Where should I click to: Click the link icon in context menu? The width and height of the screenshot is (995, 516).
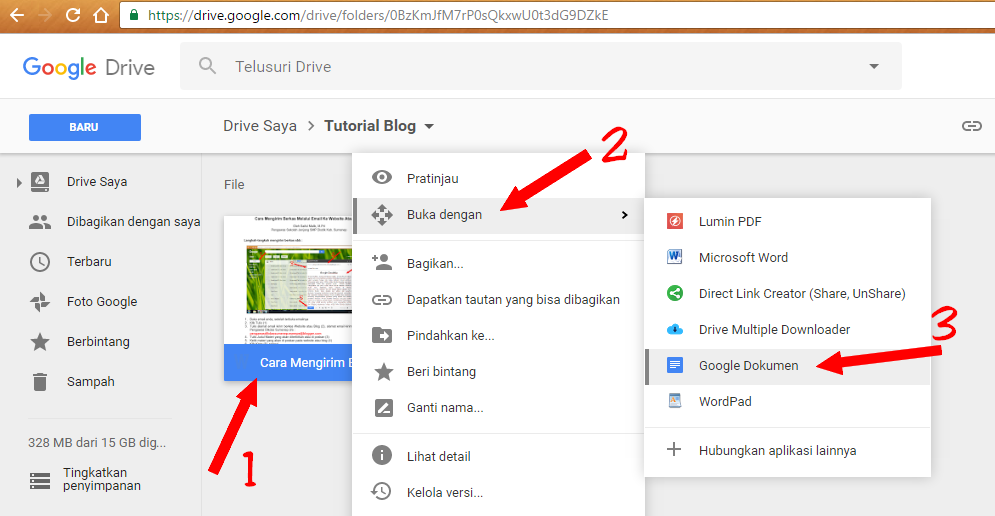pyautogui.click(x=382, y=300)
